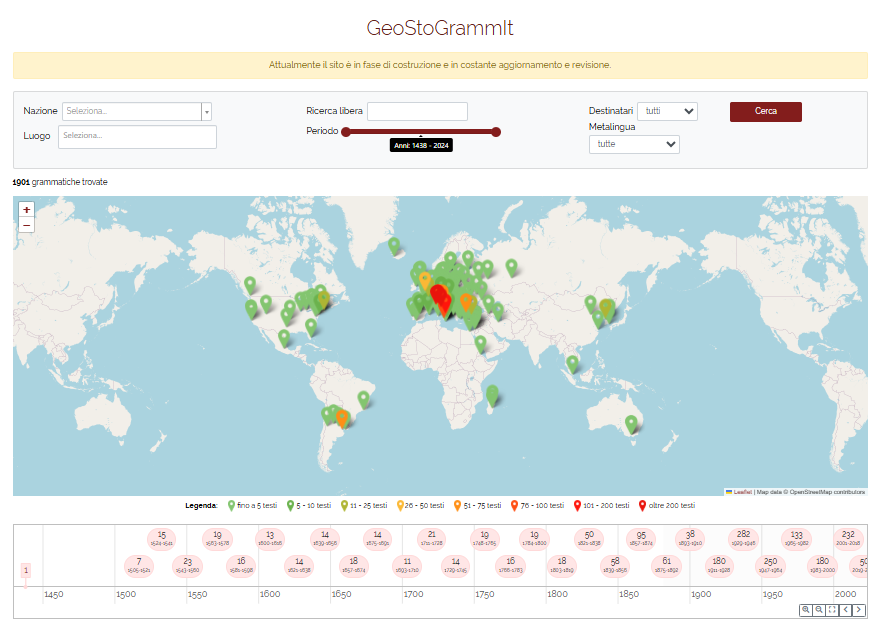Select timeline bubble 7 for 1505-1521
Viewport: 883px width, 633px height.
[139, 565]
